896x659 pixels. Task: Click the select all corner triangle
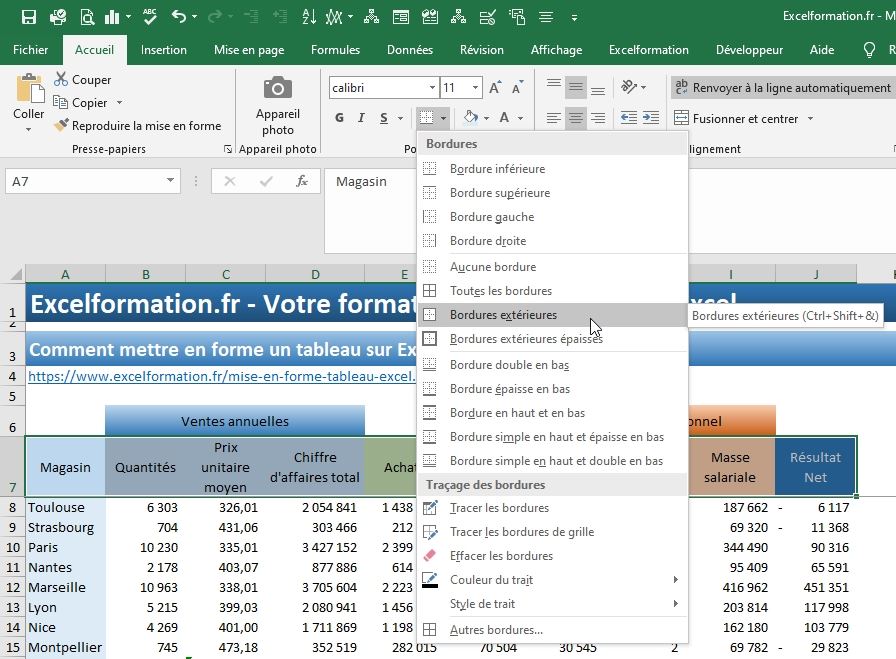click(x=16, y=274)
